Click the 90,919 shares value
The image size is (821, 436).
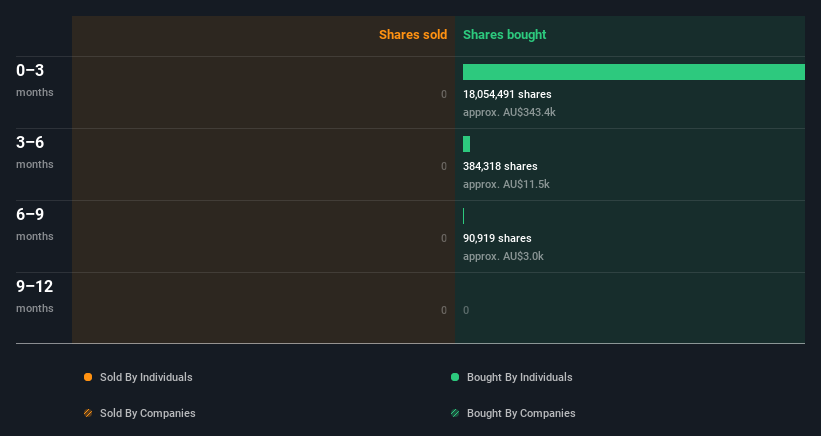(497, 238)
